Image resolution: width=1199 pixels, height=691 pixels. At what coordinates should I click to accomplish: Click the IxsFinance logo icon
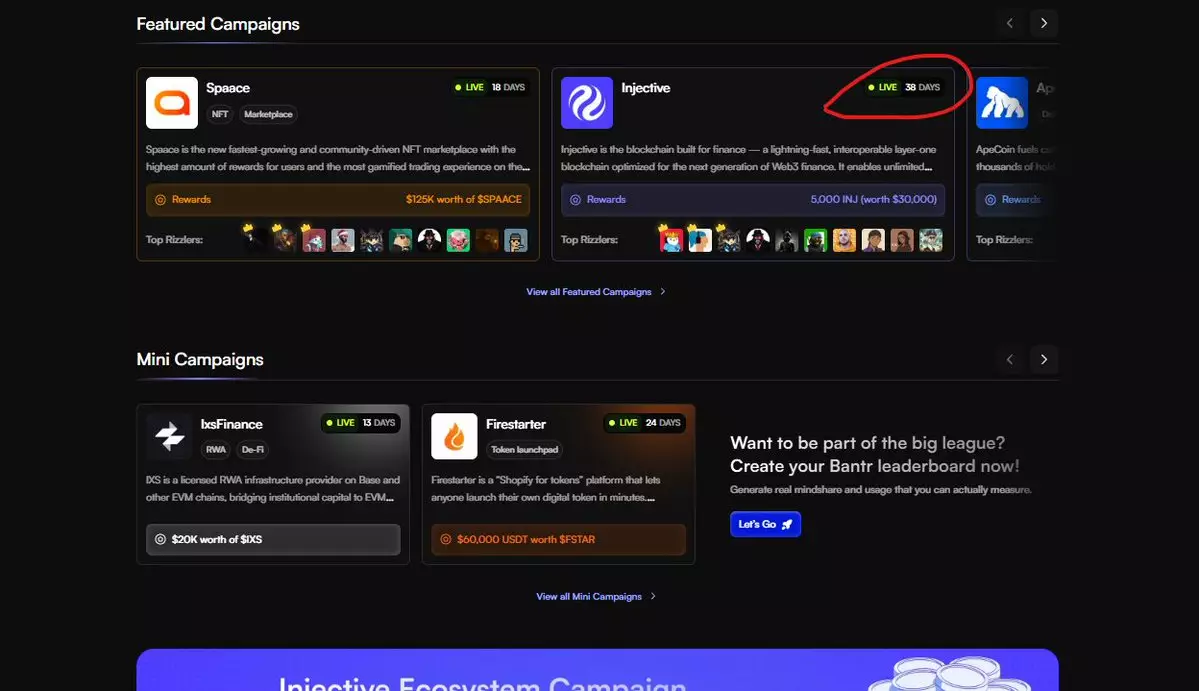click(x=168, y=436)
